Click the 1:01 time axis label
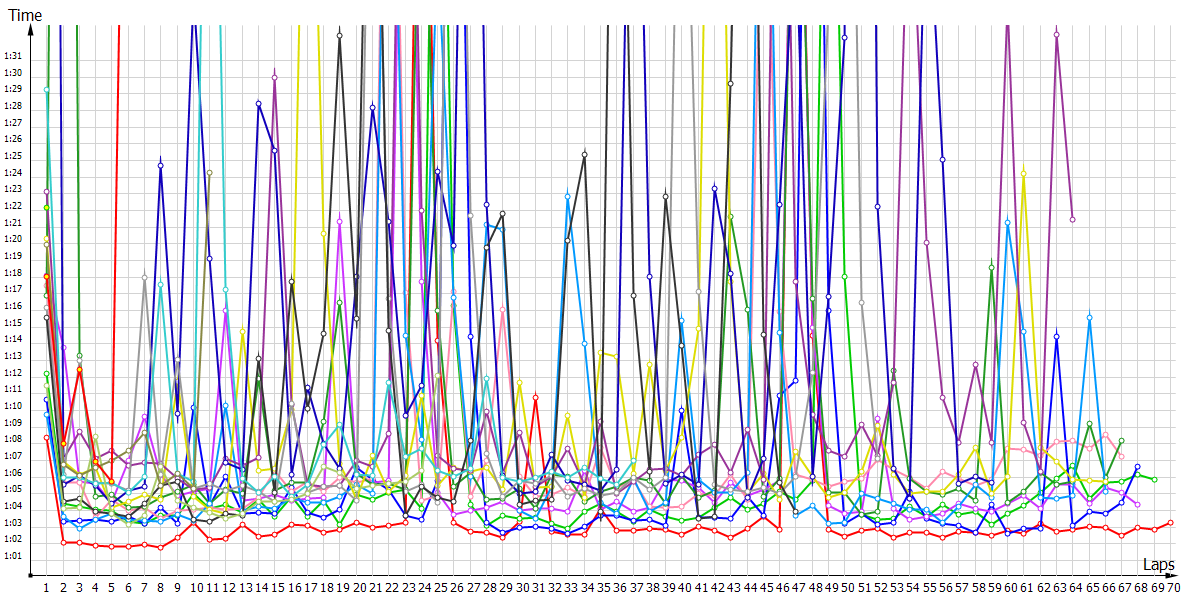Viewport: 1200px width, 600px height. tap(13, 555)
